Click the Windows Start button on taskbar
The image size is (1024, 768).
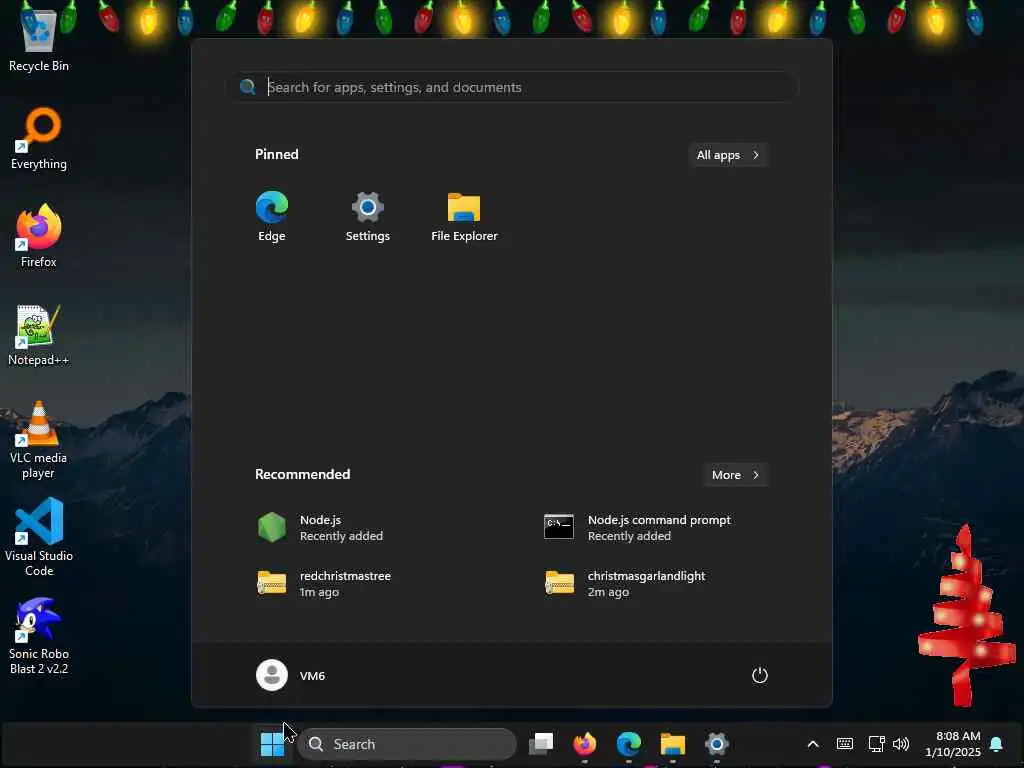[x=272, y=744]
